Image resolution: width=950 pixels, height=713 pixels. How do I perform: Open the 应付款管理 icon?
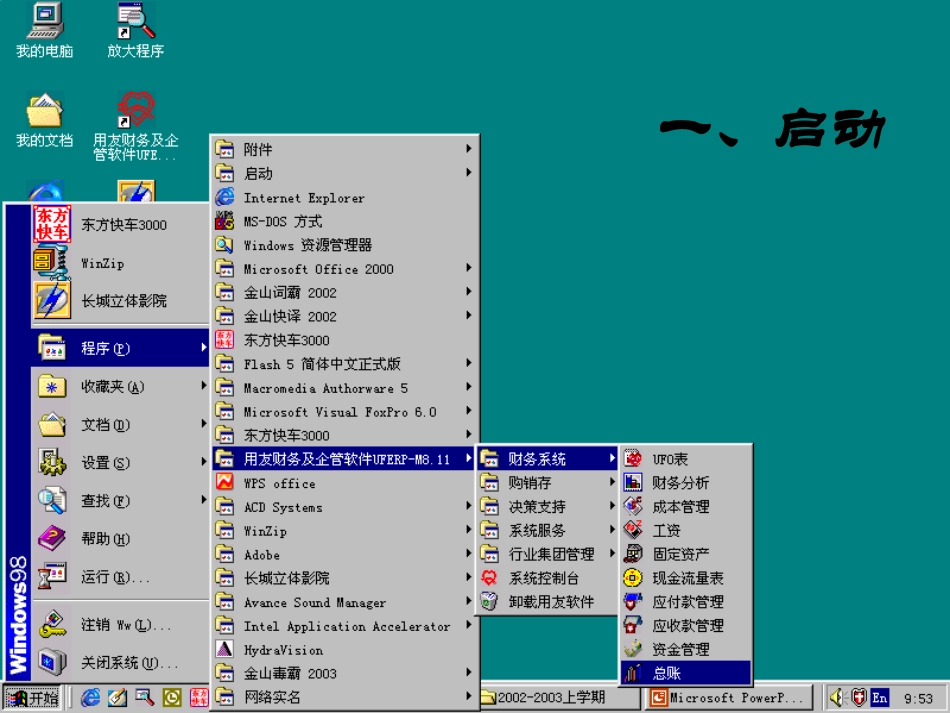633,602
